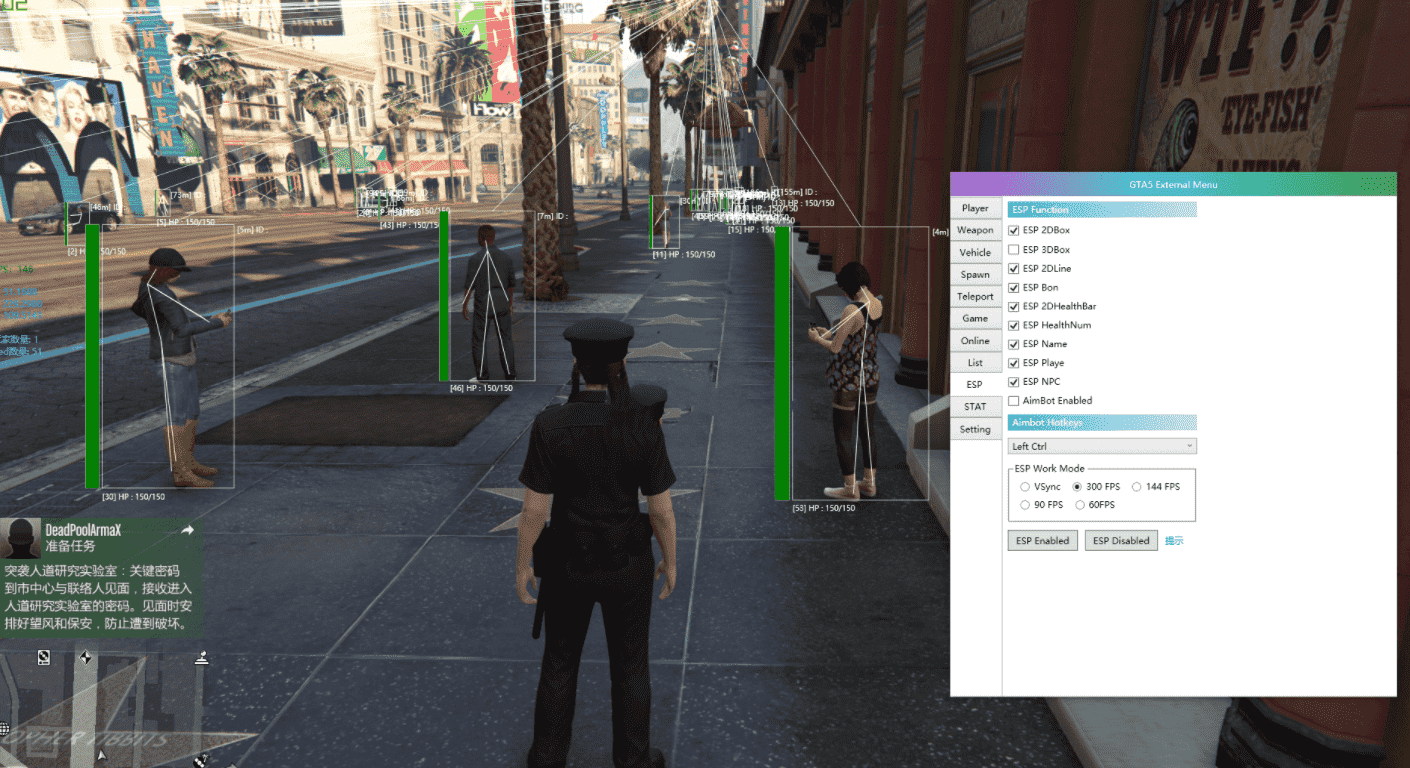
Task: Select the Online tab
Action: (975, 340)
